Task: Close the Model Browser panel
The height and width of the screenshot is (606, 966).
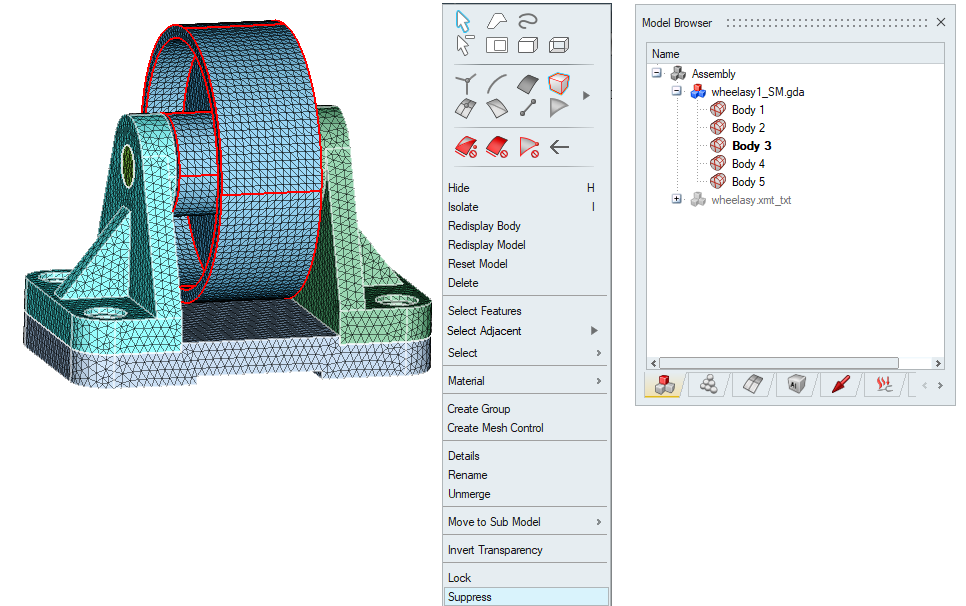Action: [940, 22]
